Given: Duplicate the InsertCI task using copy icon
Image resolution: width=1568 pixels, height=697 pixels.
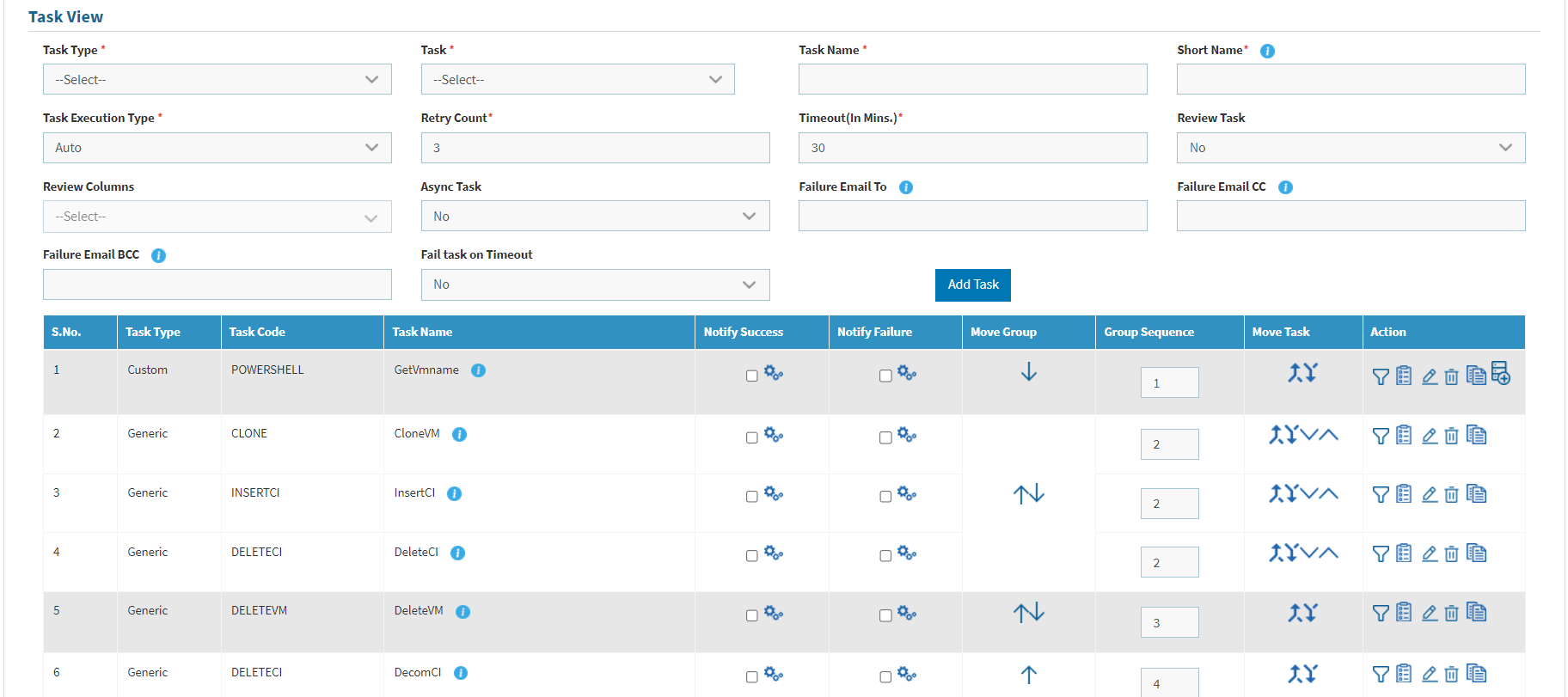Looking at the screenshot, I should coord(1476,494).
